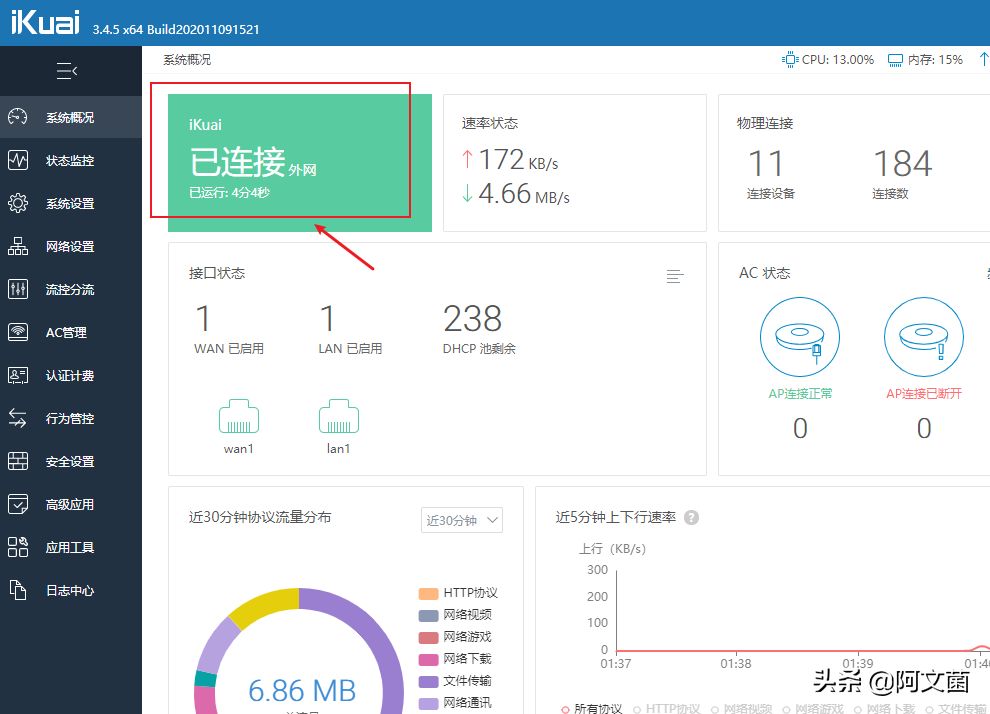Click the download arrow icon in 速率状态
The height and width of the screenshot is (714, 990).
pos(467,193)
